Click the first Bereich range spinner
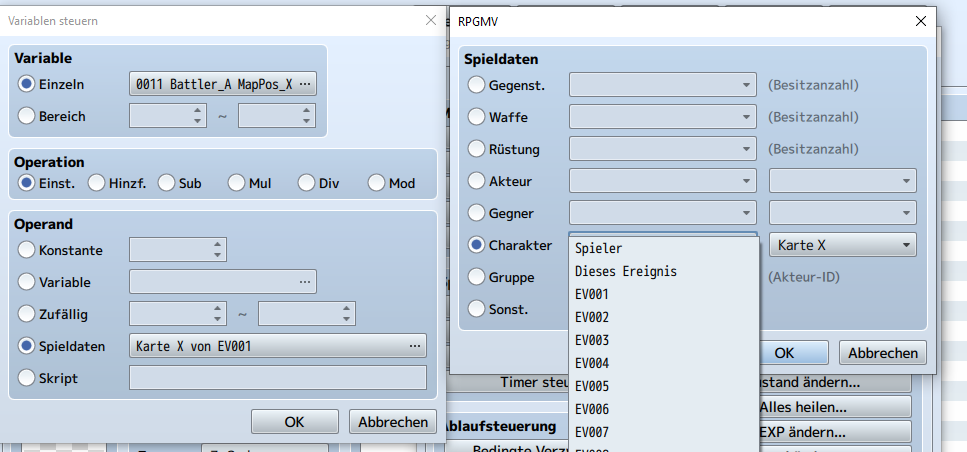Viewport: 967px width, 452px height. pos(168,116)
